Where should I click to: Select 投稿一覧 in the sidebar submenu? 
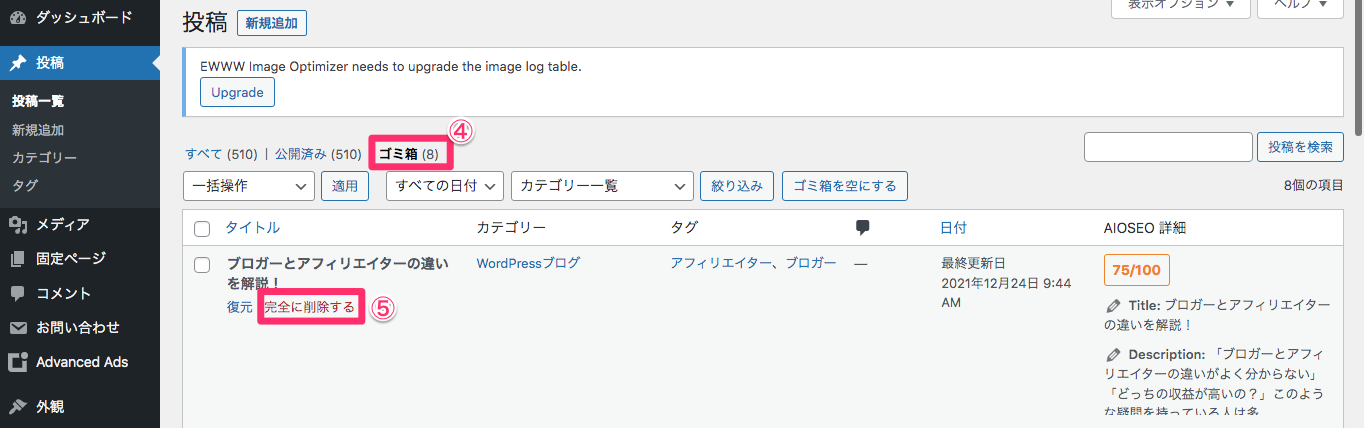(x=38, y=101)
